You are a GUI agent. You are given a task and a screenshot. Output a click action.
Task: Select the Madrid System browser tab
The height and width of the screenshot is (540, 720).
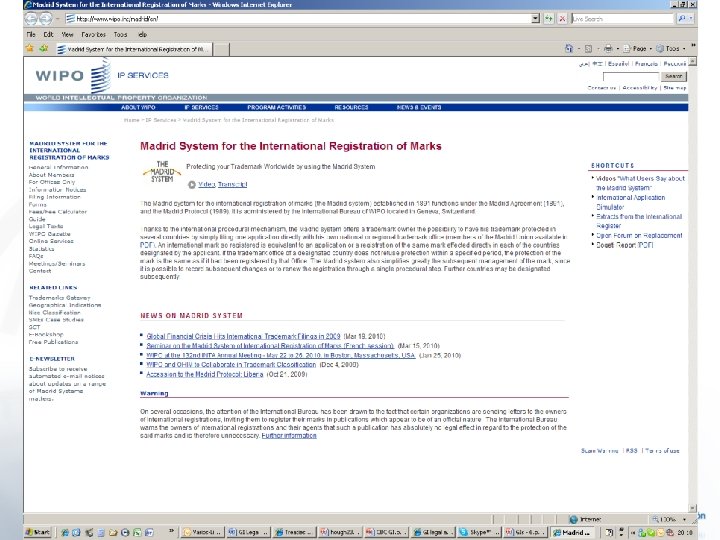133,49
